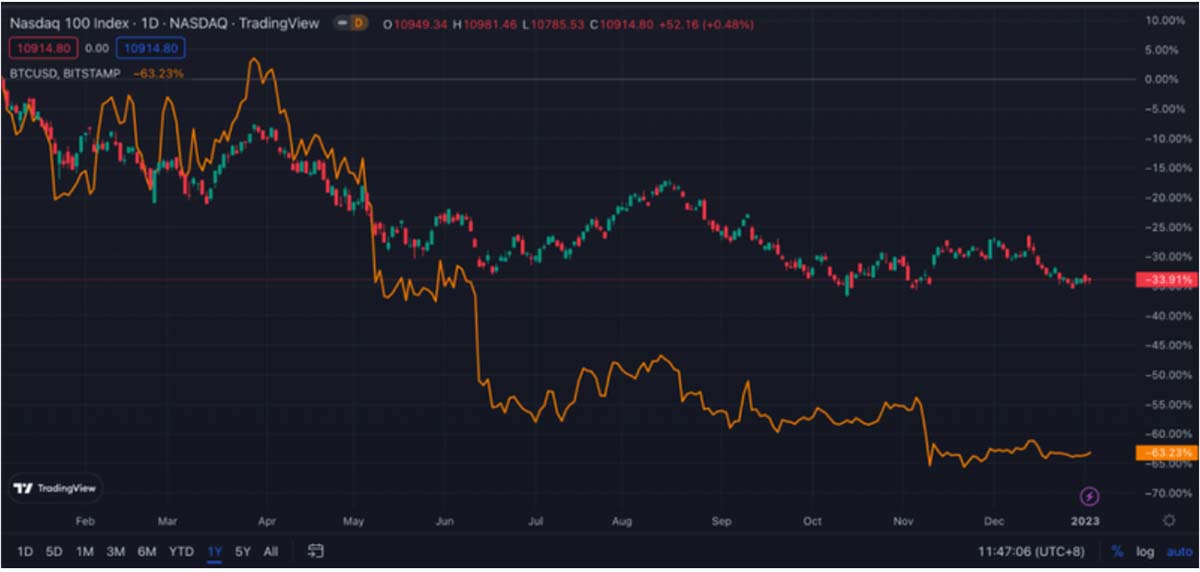This screenshot has width=1200, height=572.
Task: Click the BTCUSD, BITSTAMP legend label
Action: (x=64, y=73)
